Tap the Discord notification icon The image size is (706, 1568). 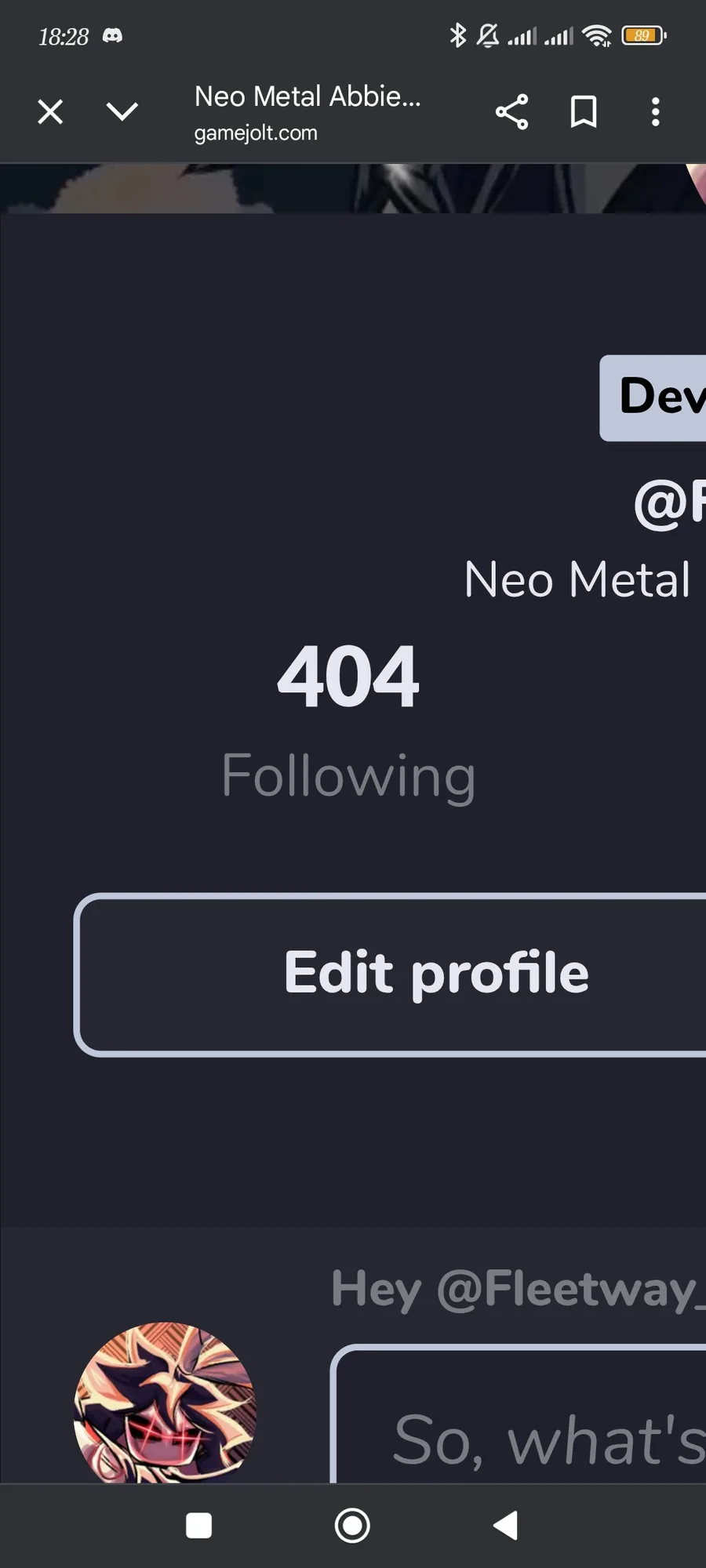pyautogui.click(x=112, y=36)
